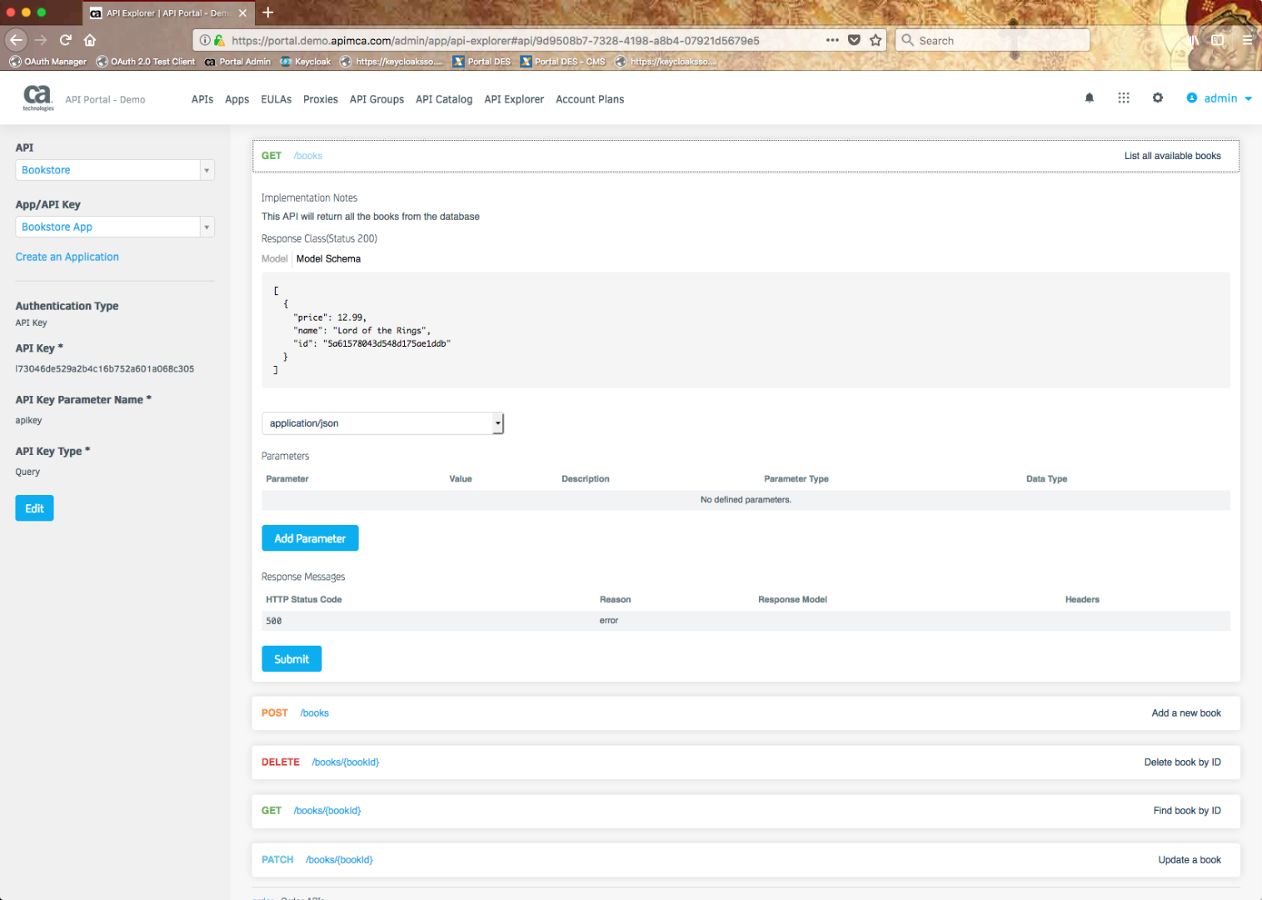
Task: Expand the GET /books/{bookId} operation
Action: tap(745, 810)
